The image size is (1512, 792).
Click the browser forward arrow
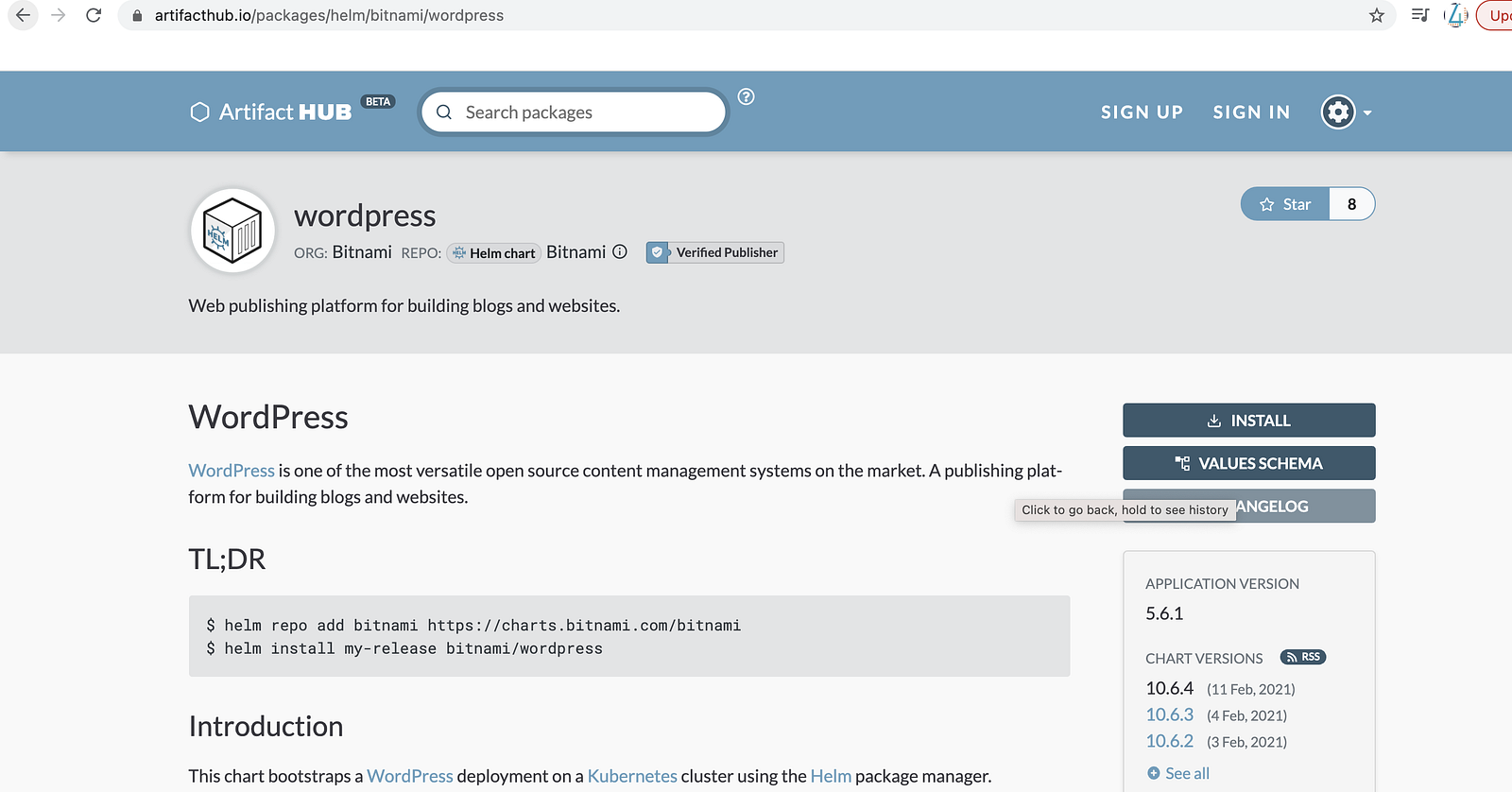(59, 15)
